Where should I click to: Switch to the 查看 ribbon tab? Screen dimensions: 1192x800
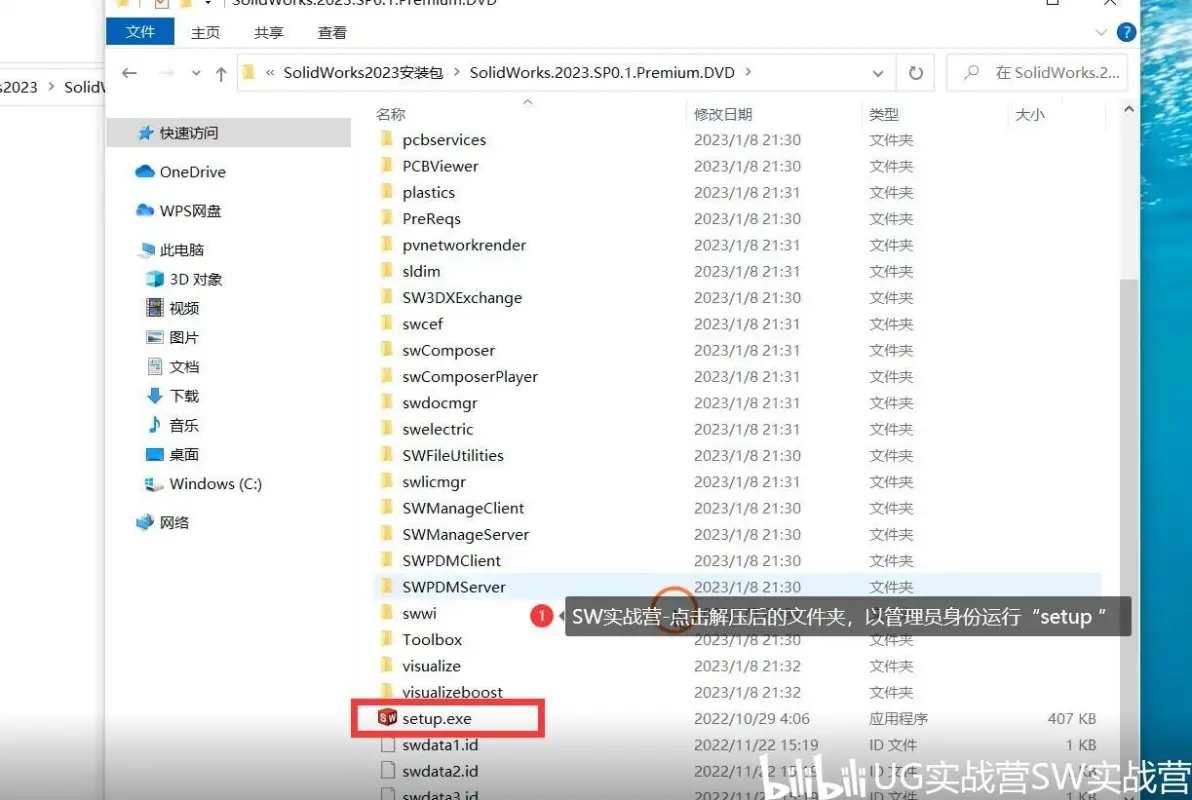tap(331, 33)
